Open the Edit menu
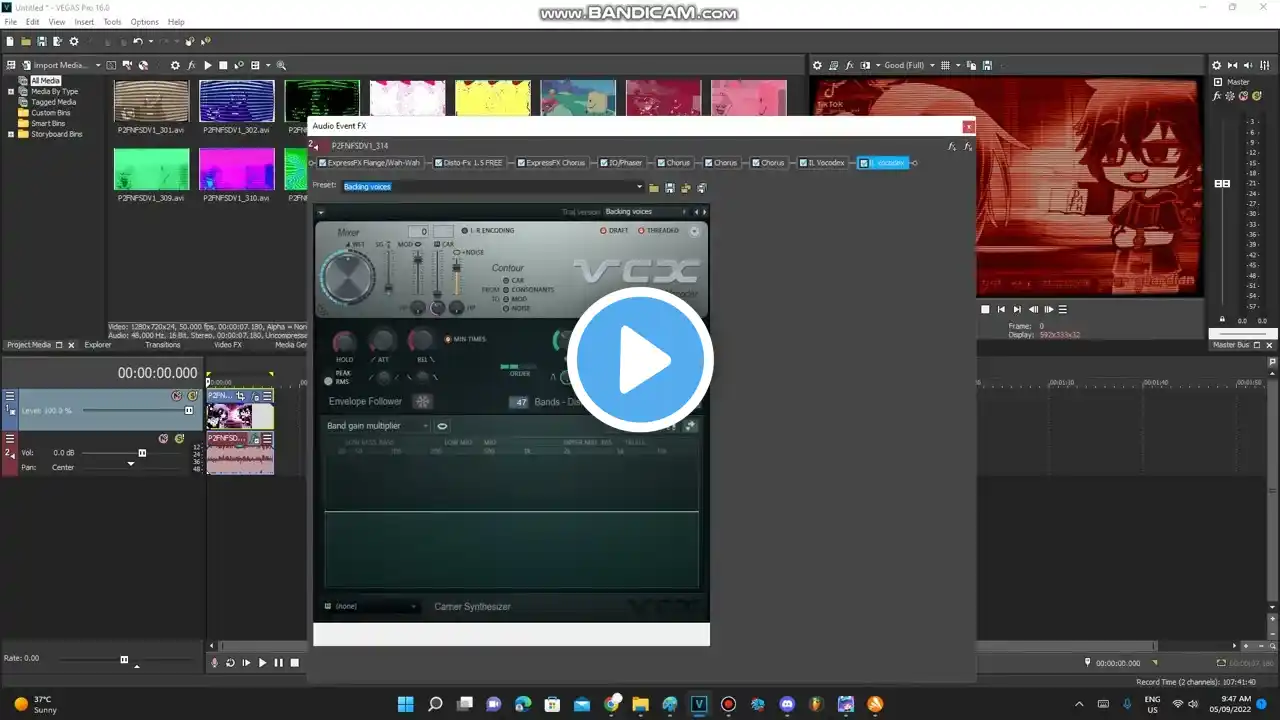 [33, 22]
